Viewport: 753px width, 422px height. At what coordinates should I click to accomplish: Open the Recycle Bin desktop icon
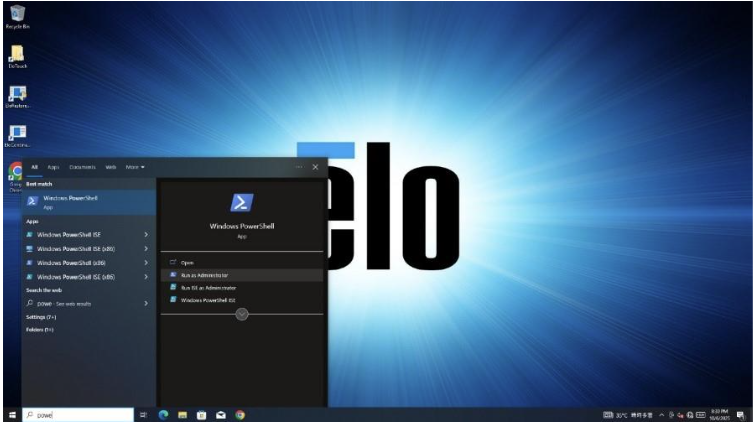click(x=17, y=17)
